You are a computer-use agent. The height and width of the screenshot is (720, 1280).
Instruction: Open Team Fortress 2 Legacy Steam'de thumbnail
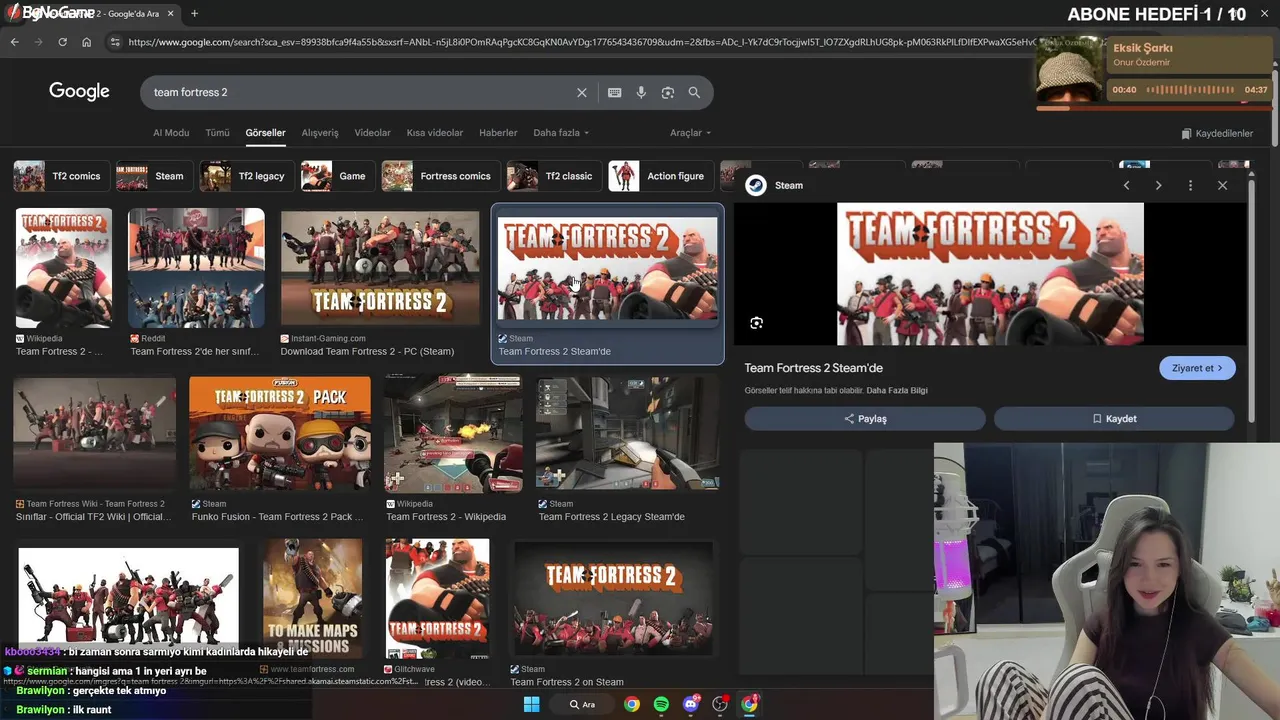pos(627,433)
